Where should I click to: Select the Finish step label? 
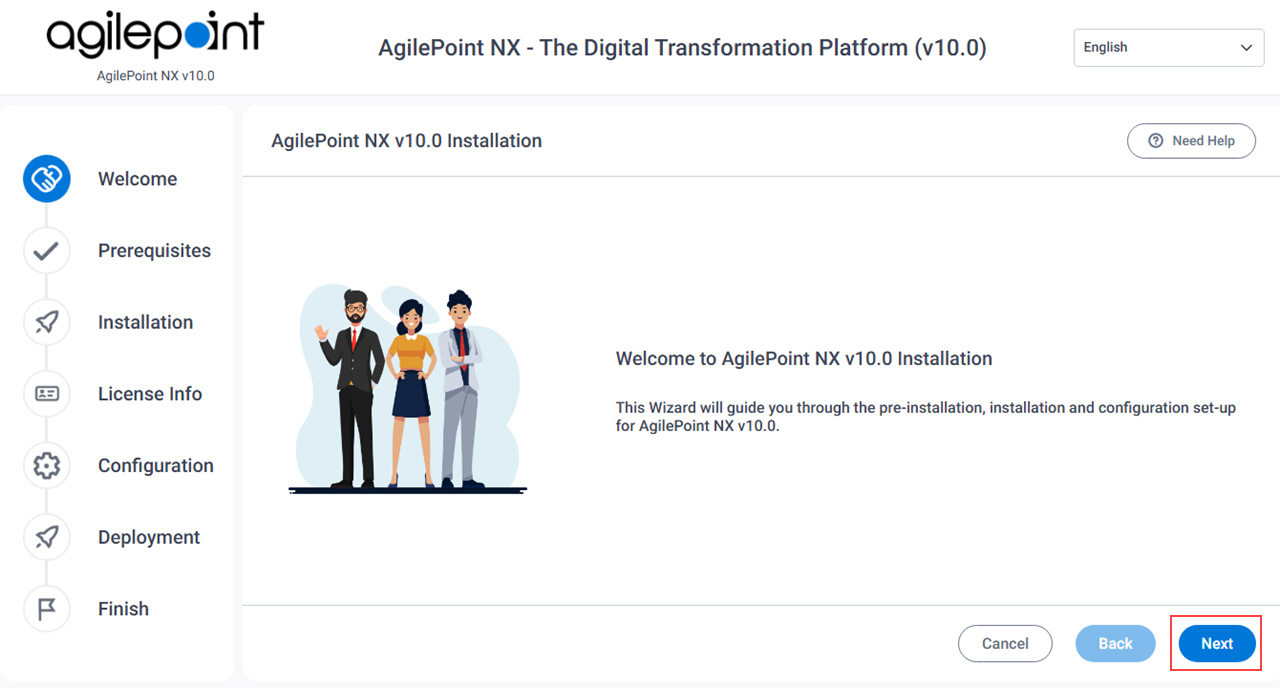(x=123, y=609)
